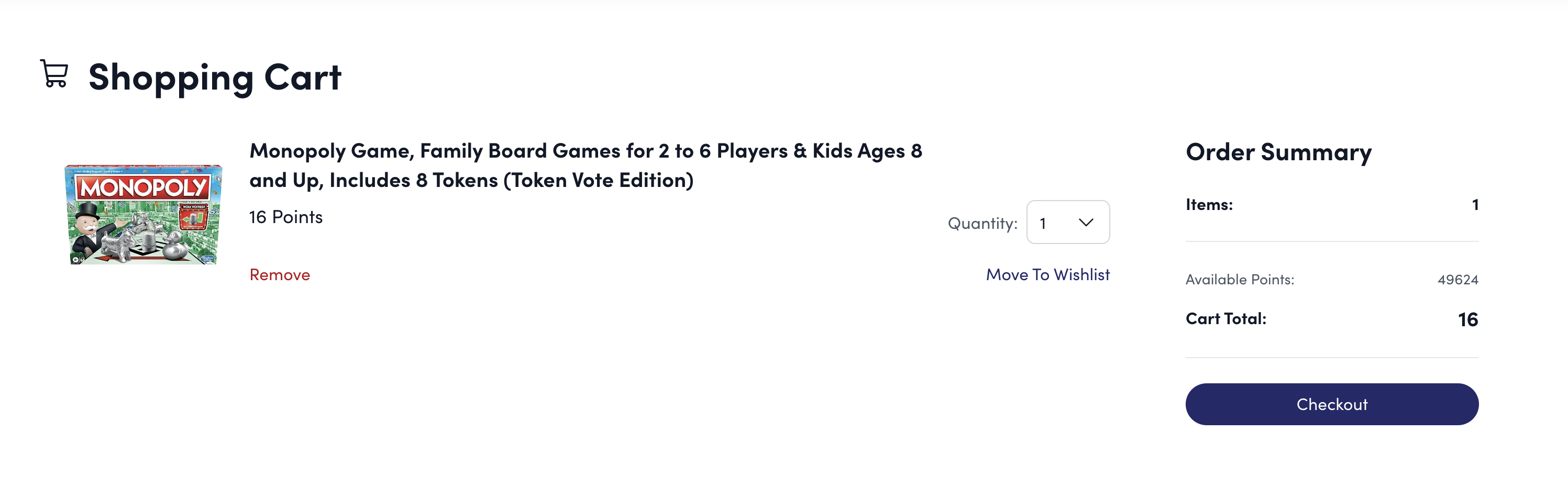1568x487 pixels.
Task: Click the divider line above Checkout button
Action: pyautogui.click(x=1331, y=358)
